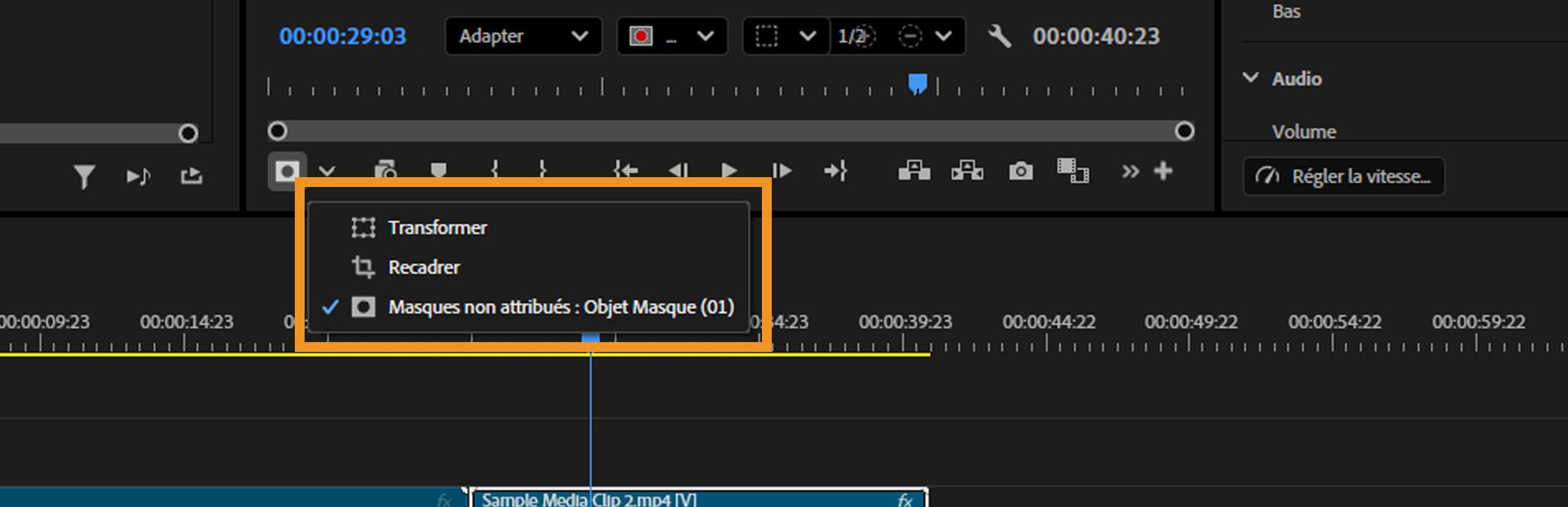Click the timeline playhead marker
Screen dimensions: 1568x507
(x=590, y=336)
